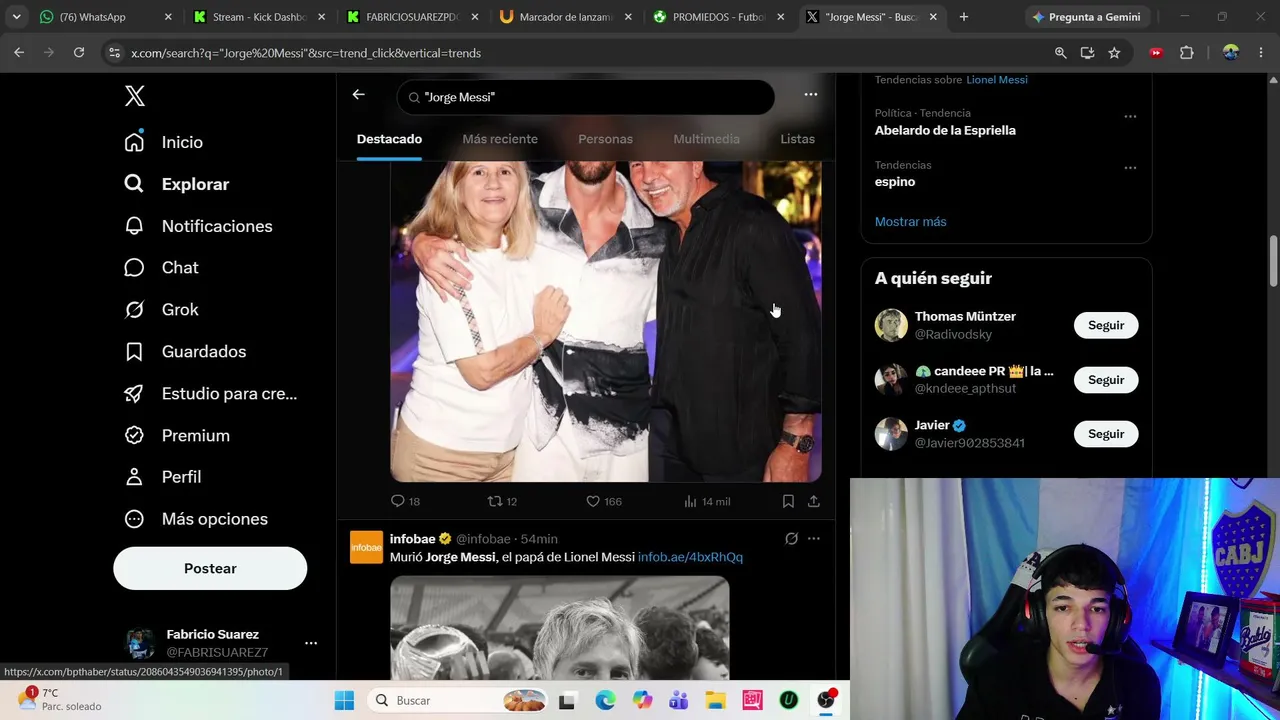Switch to the Listas tab

[797, 139]
